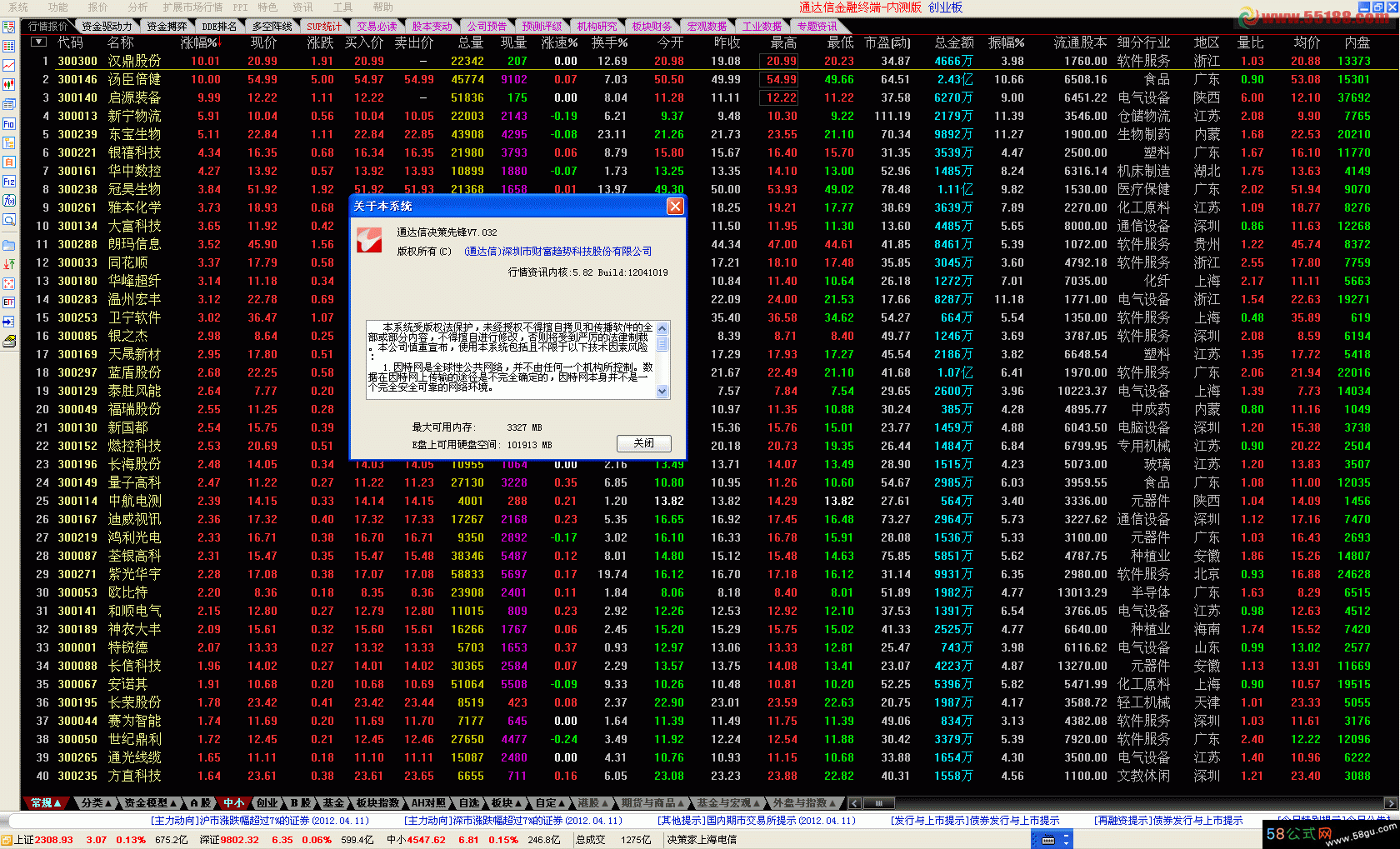The width and height of the screenshot is (1400, 849).
Task: Open the colored grid table icon in sidebar
Action: [x=9, y=46]
